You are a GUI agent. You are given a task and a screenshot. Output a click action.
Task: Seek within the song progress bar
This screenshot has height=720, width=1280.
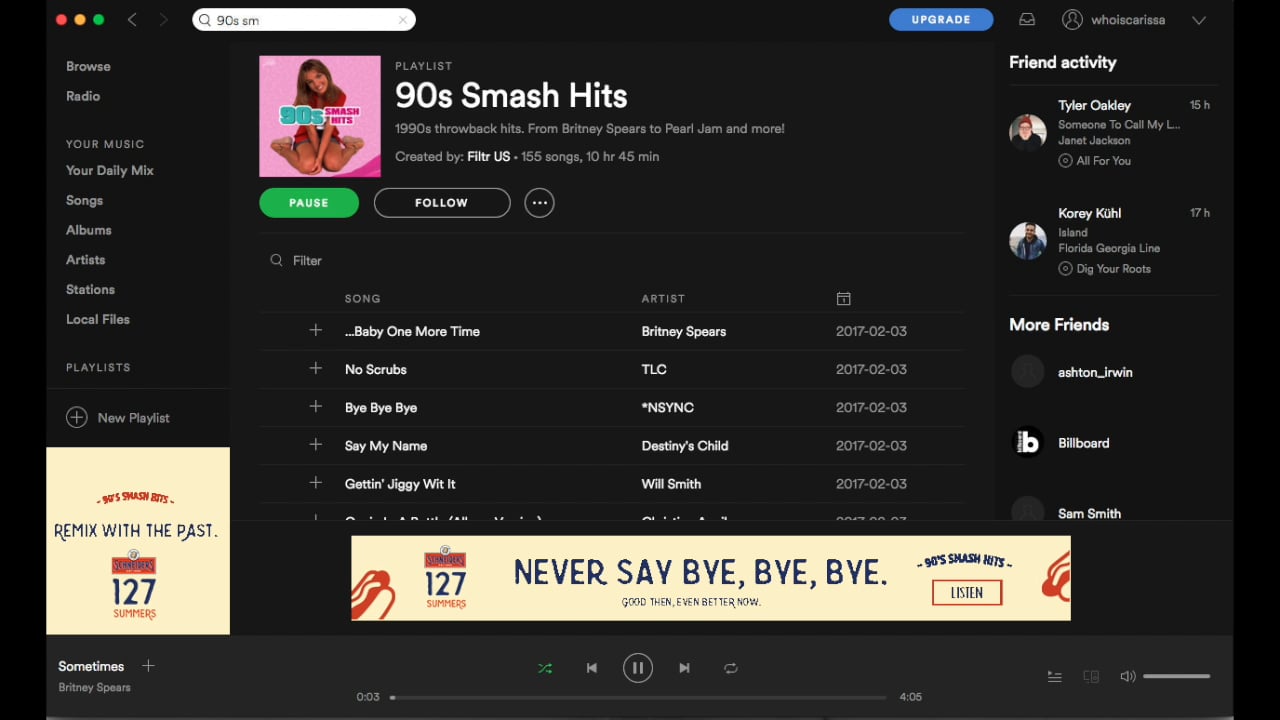pyautogui.click(x=638, y=697)
